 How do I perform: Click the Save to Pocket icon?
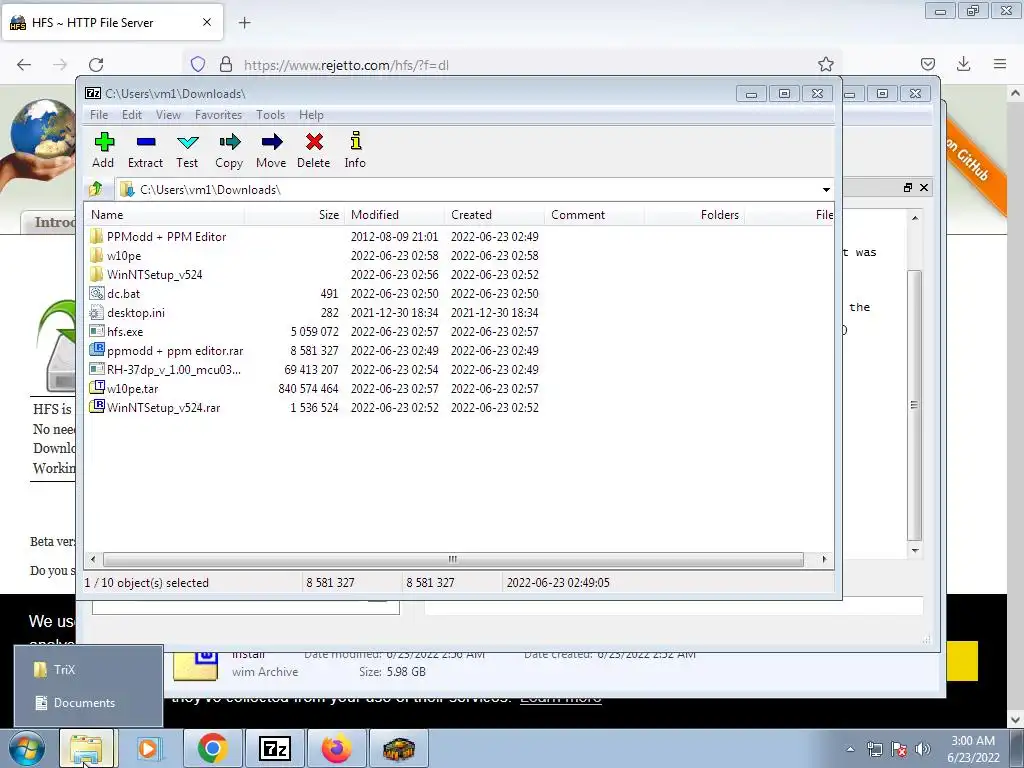(927, 64)
